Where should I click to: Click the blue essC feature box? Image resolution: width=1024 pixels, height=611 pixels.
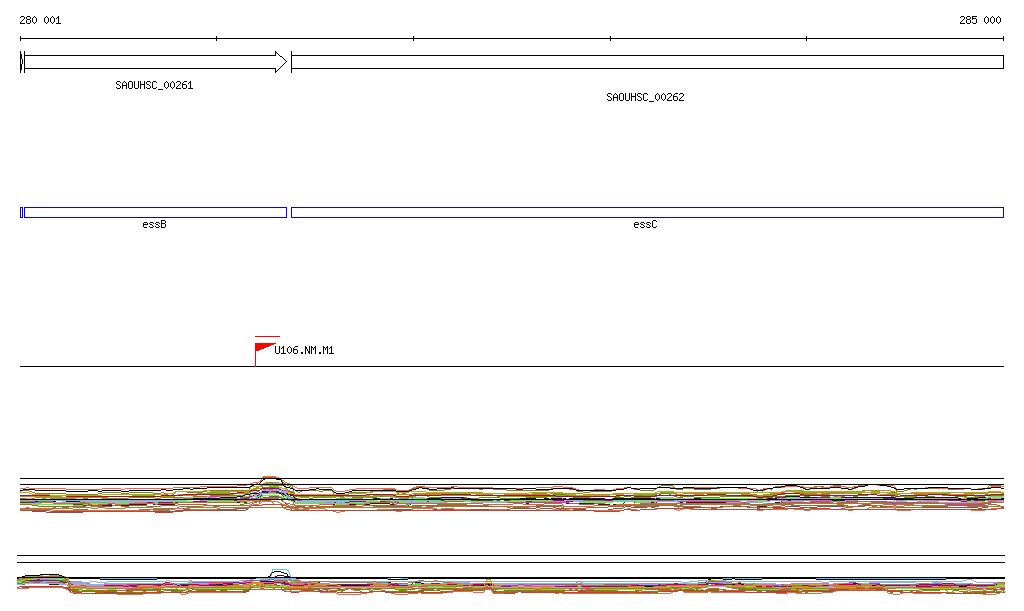(646, 212)
